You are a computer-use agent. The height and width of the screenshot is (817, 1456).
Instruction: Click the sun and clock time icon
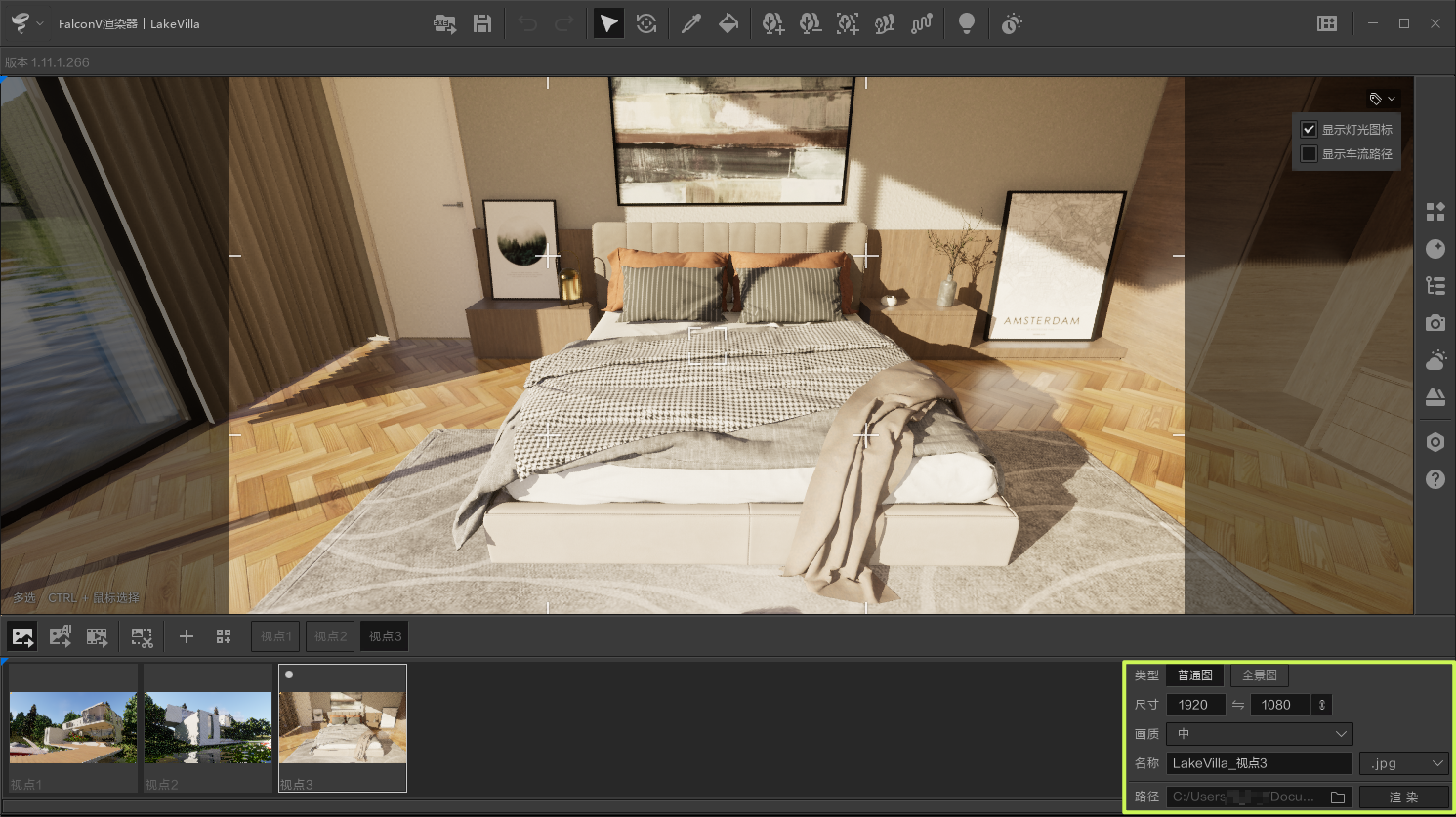pyautogui.click(x=1012, y=23)
